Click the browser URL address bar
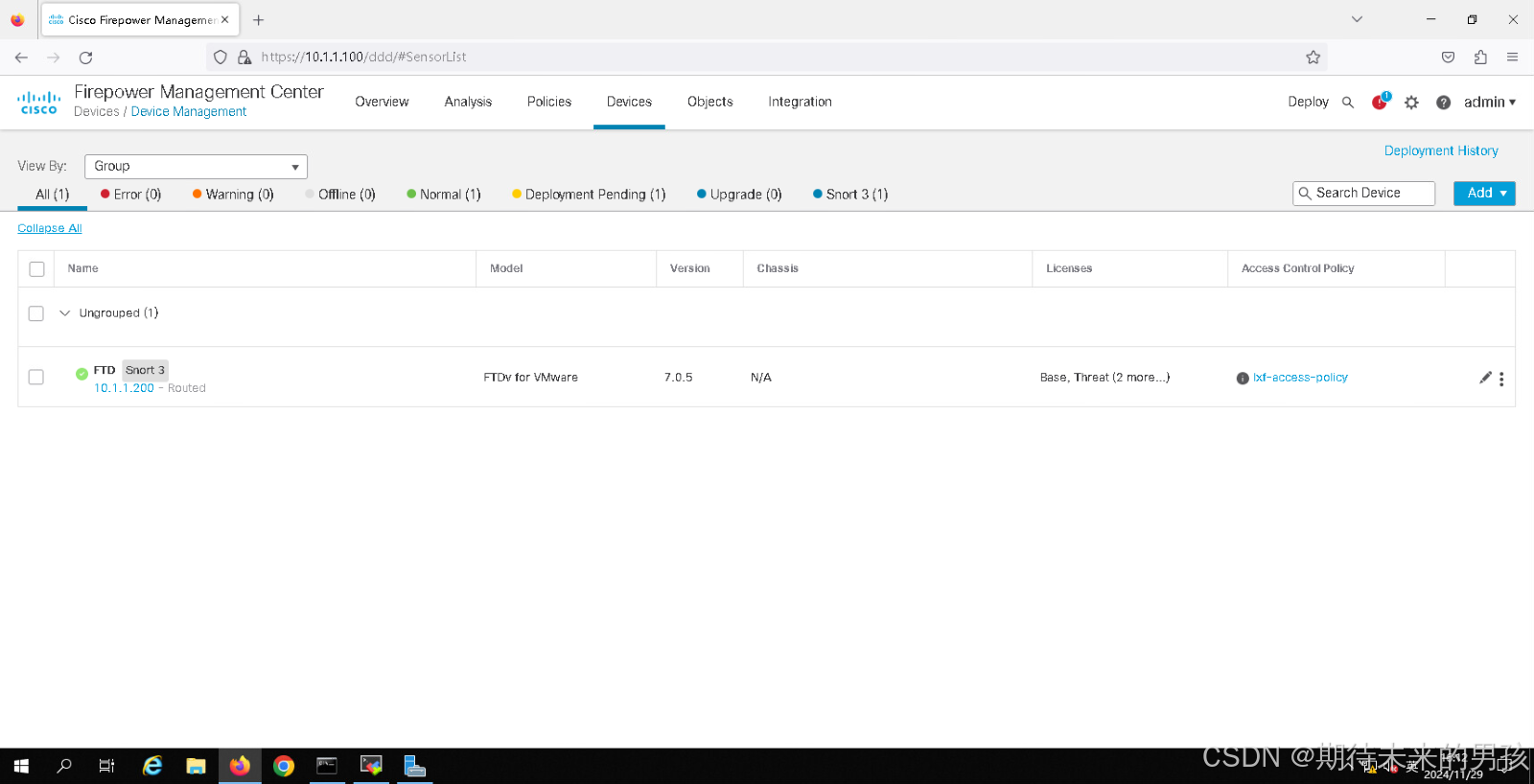The height and width of the screenshot is (784, 1534). tap(767, 58)
